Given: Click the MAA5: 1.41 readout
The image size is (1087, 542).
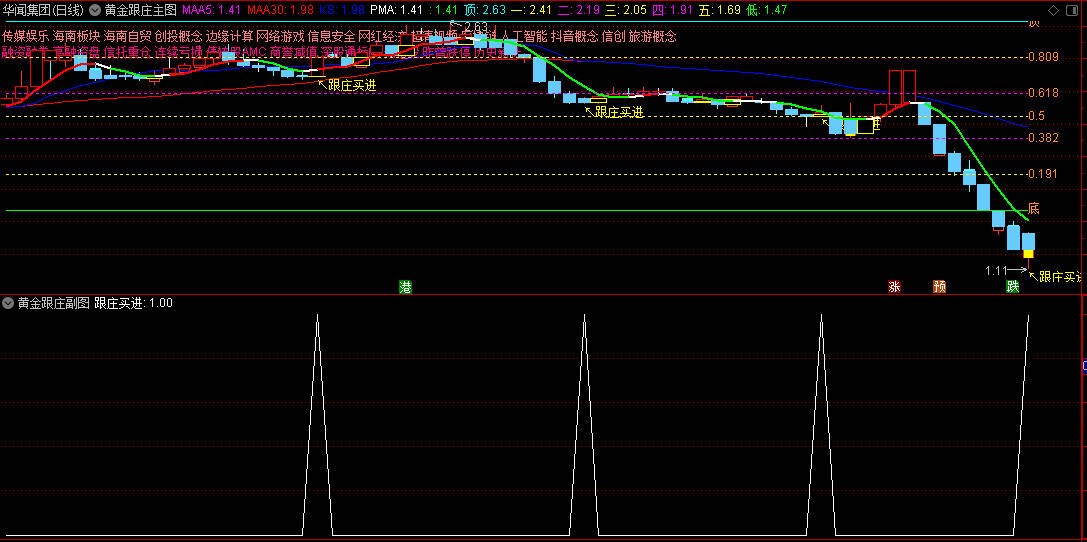Looking at the screenshot, I should (211, 10).
